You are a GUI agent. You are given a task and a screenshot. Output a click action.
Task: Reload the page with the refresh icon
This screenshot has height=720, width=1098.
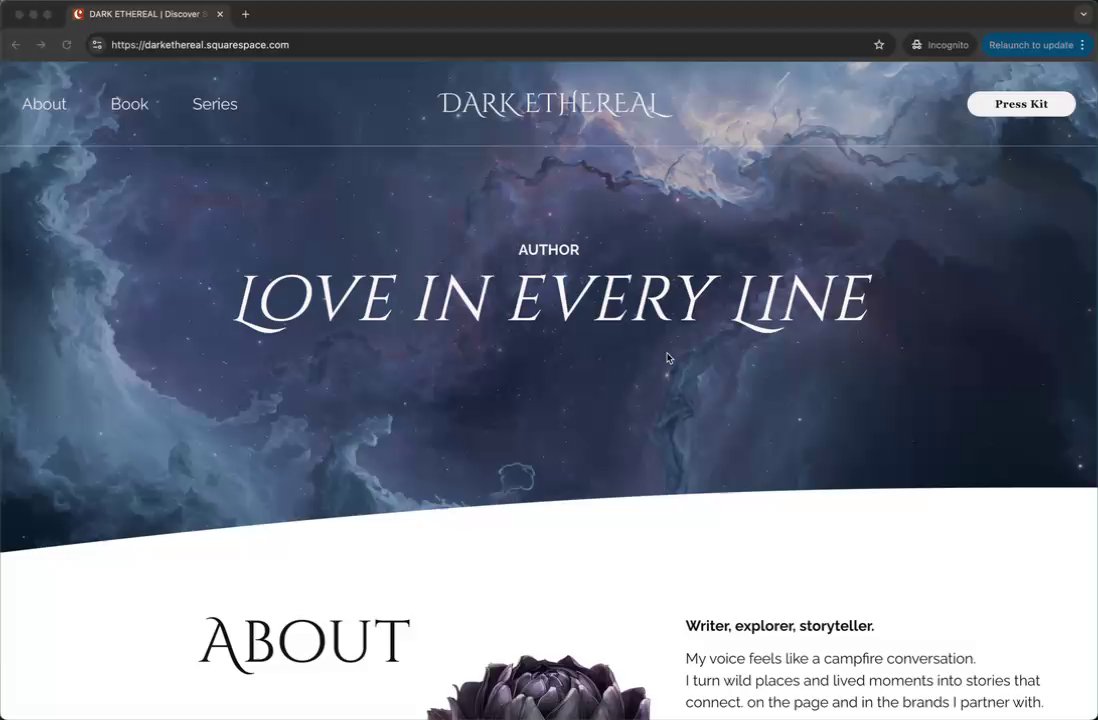pos(67,45)
